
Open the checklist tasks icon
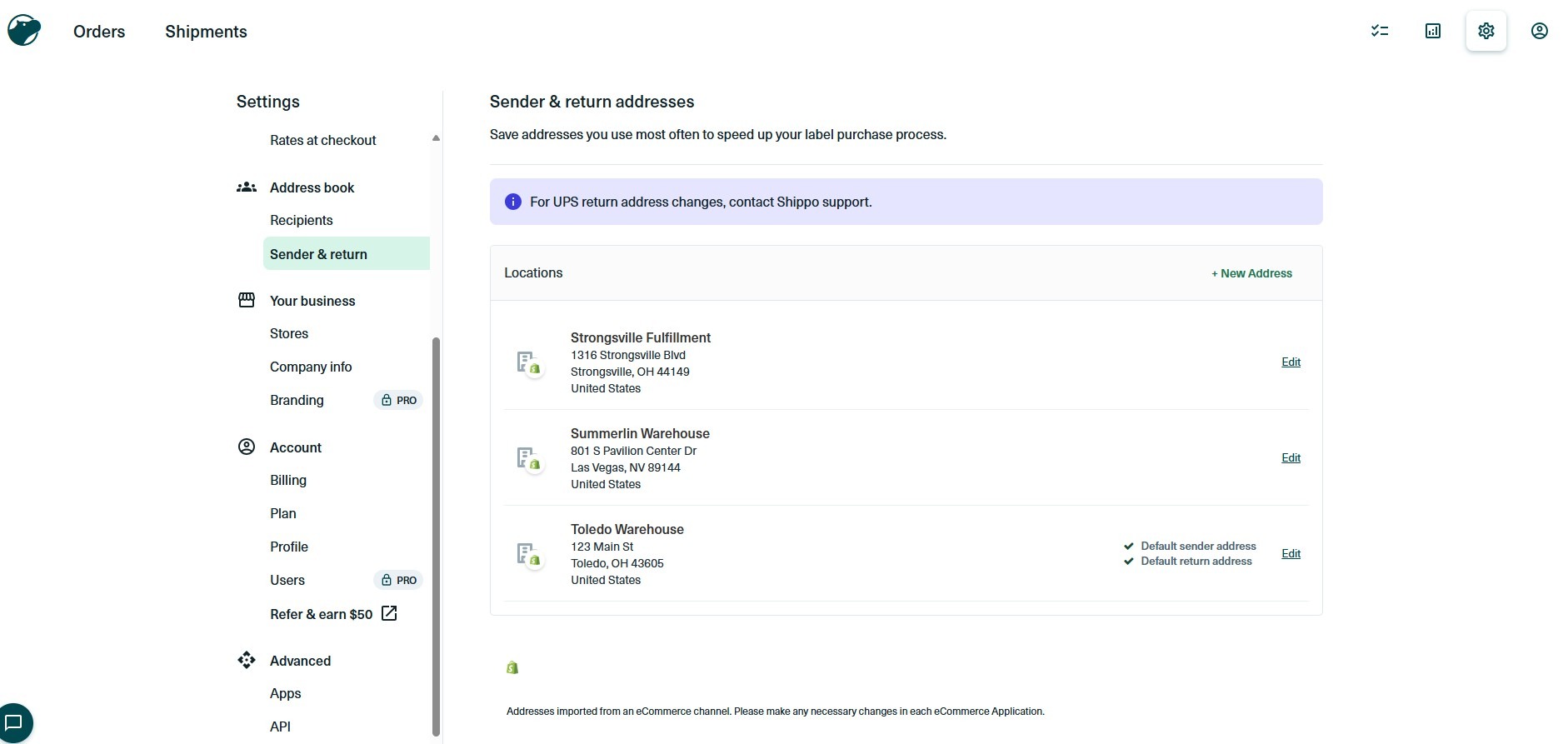1380,31
